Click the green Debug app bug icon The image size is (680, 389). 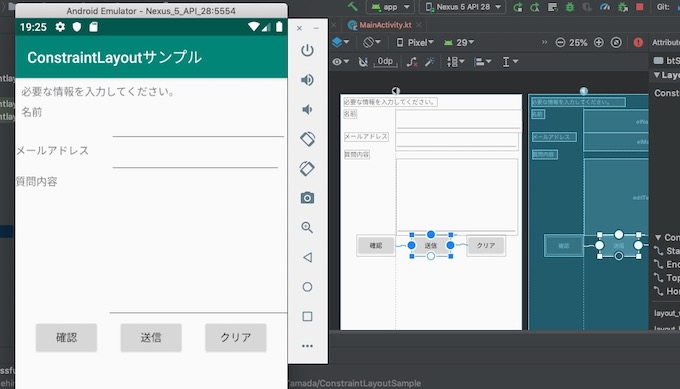pyautogui.click(x=569, y=7)
